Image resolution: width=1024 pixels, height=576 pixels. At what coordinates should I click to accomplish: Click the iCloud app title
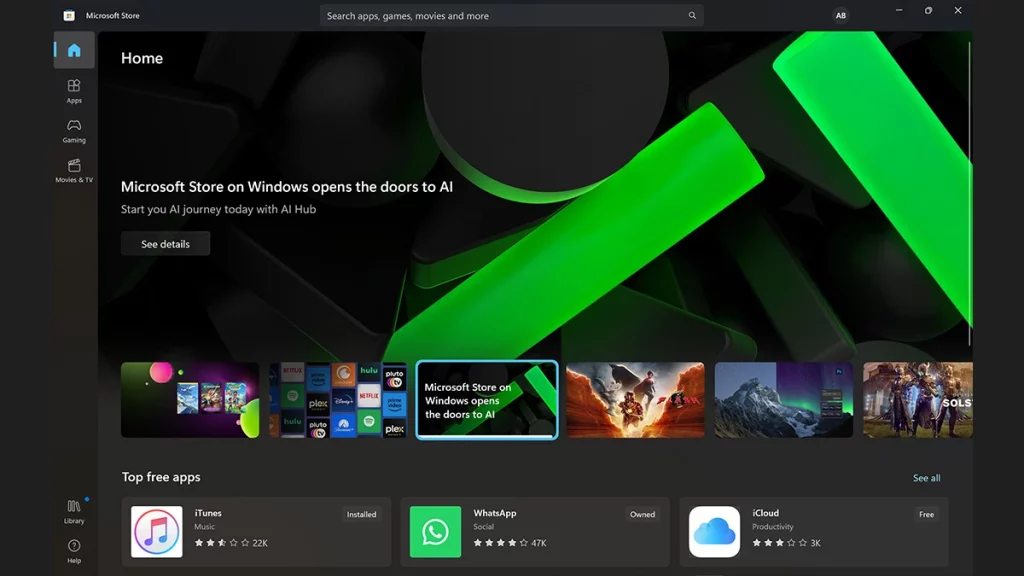point(765,513)
